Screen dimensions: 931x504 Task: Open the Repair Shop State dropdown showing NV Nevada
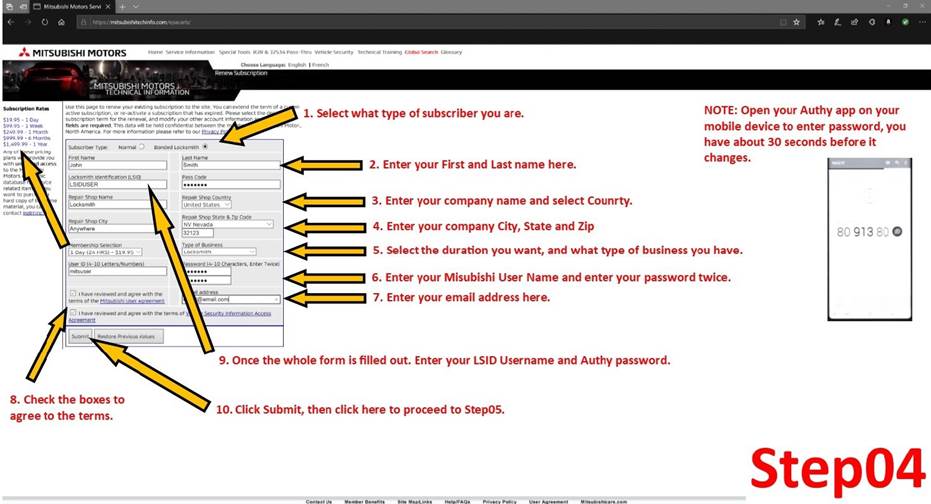[x=227, y=224]
